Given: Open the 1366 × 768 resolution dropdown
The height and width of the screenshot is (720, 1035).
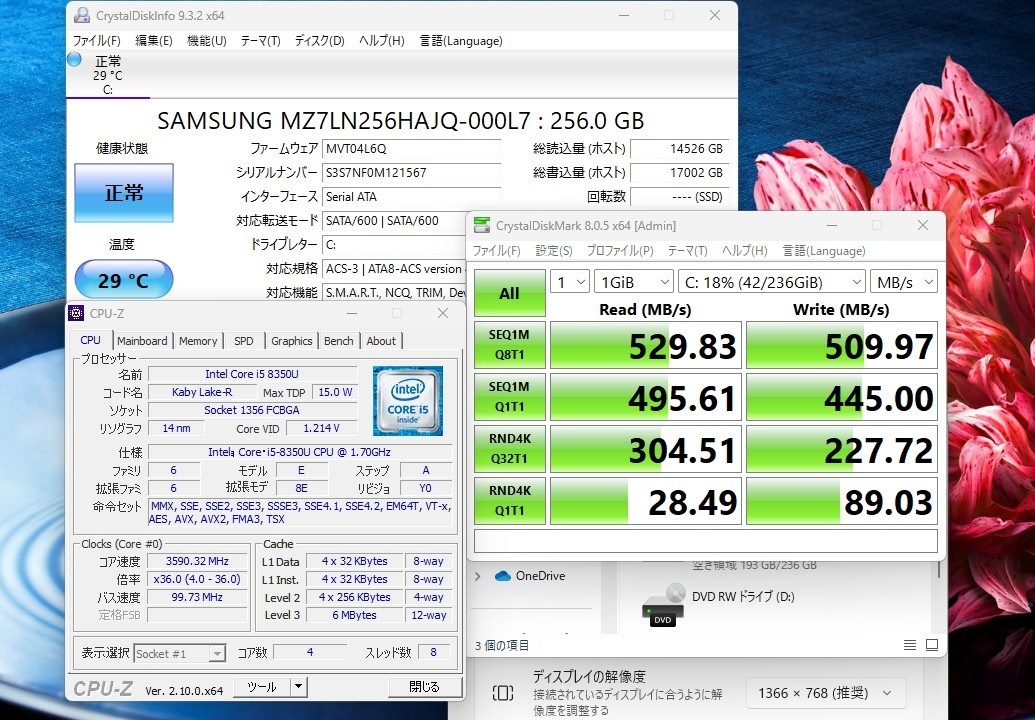Looking at the screenshot, I should point(826,693).
